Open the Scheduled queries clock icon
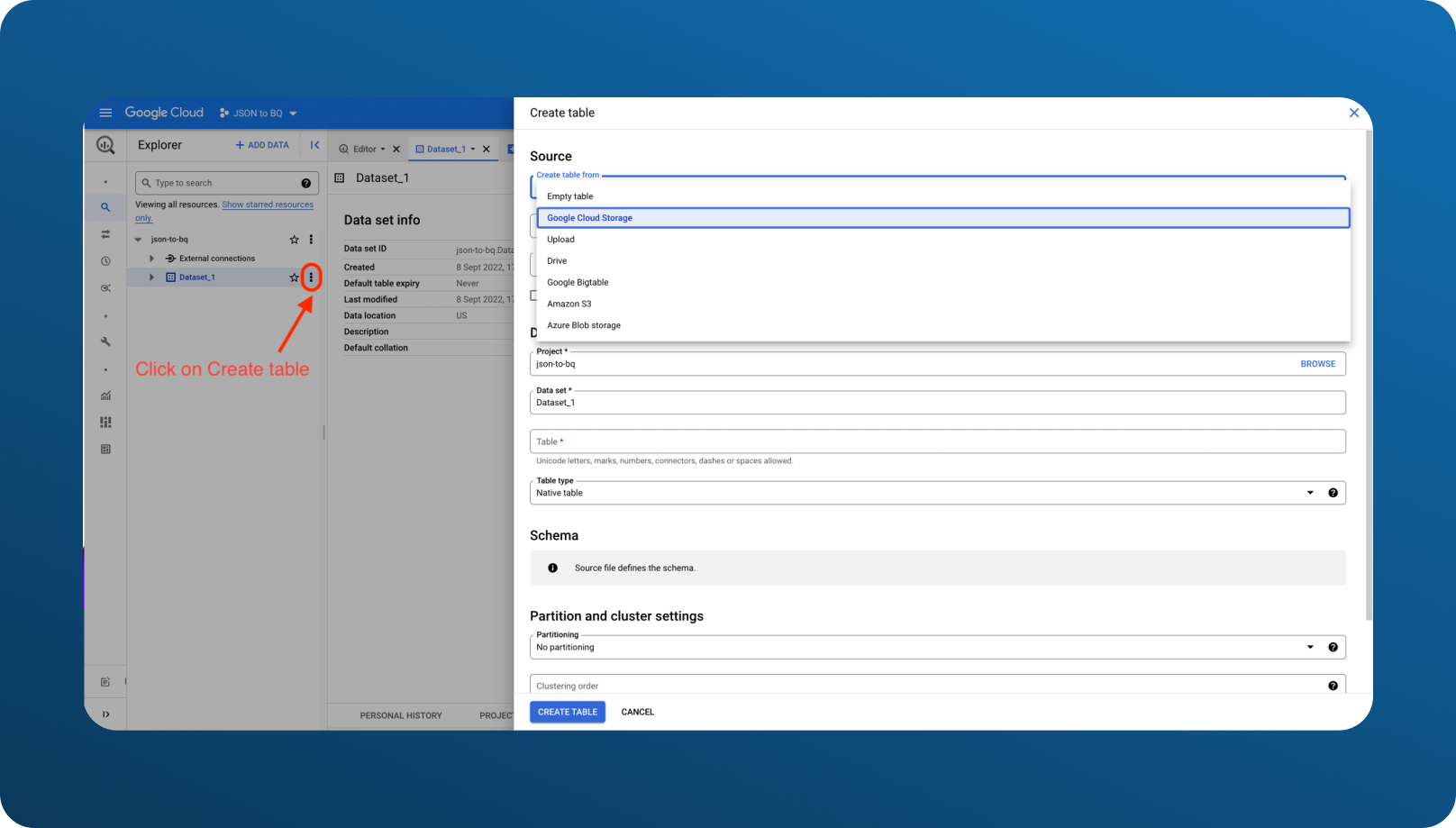Screen dimensions: 1456x828 [x=105, y=261]
